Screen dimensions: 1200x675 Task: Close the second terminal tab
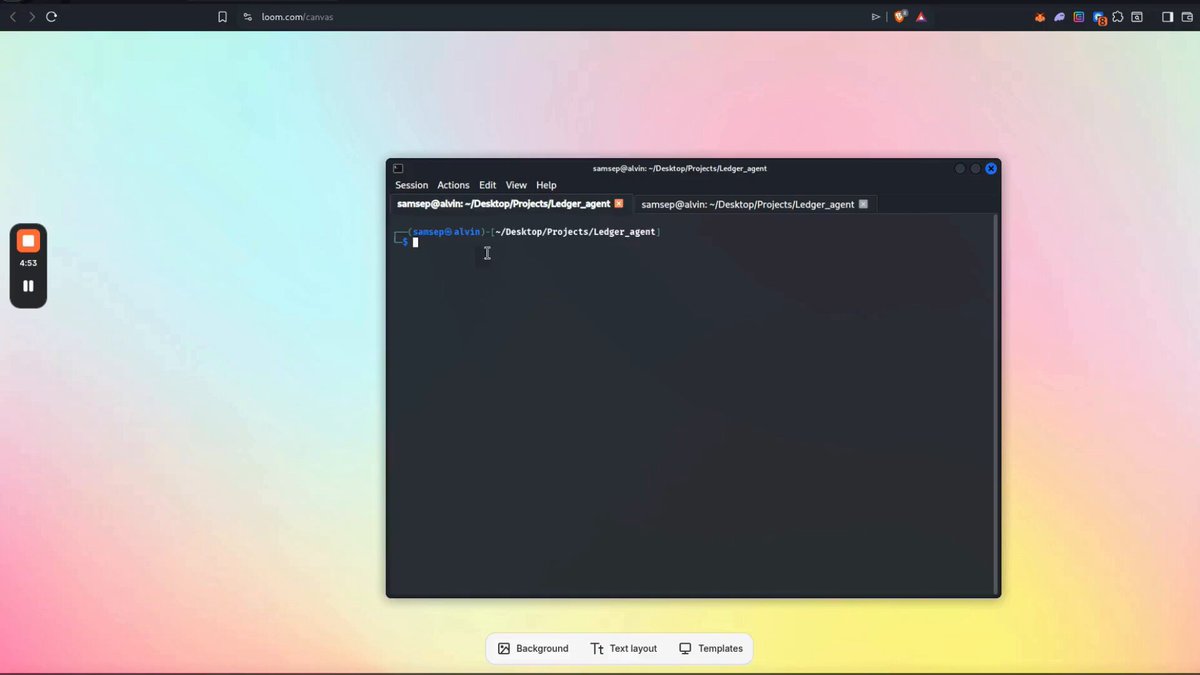click(863, 204)
